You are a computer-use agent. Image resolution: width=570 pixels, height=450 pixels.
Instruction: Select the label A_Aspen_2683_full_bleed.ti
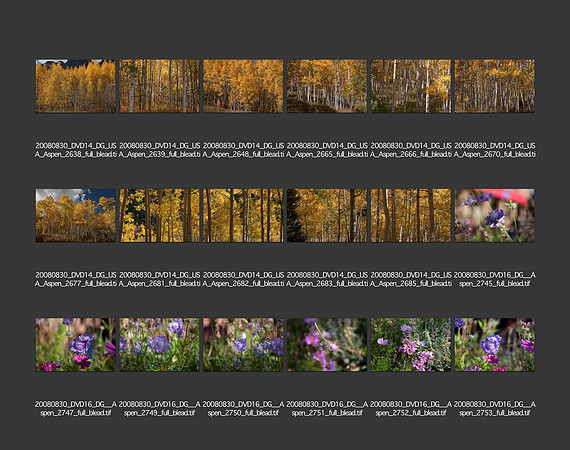tap(327, 284)
